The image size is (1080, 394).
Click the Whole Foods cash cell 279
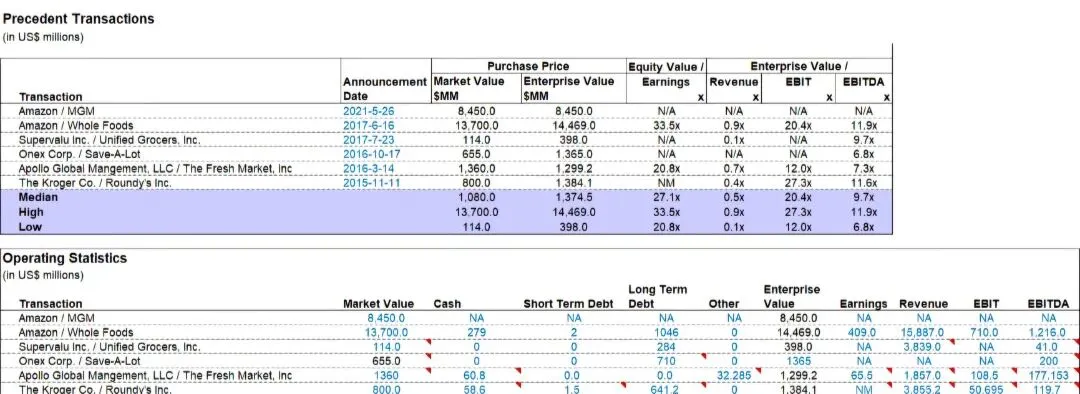tap(476, 332)
